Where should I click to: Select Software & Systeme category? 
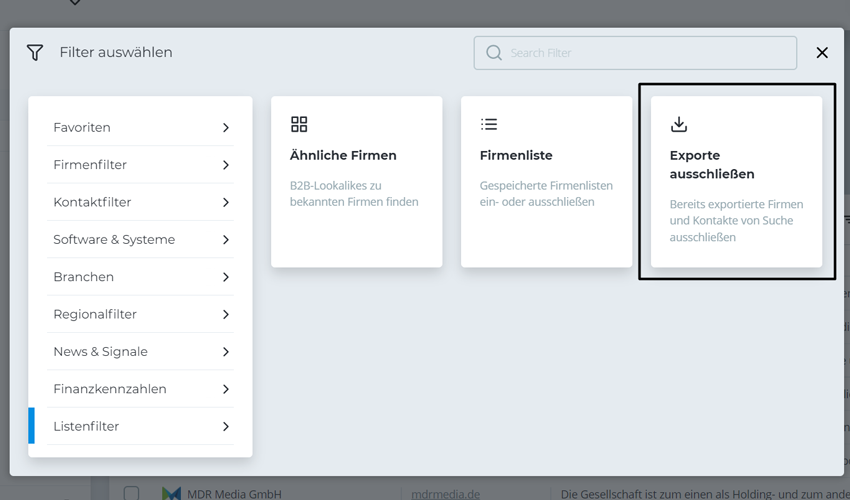(114, 240)
